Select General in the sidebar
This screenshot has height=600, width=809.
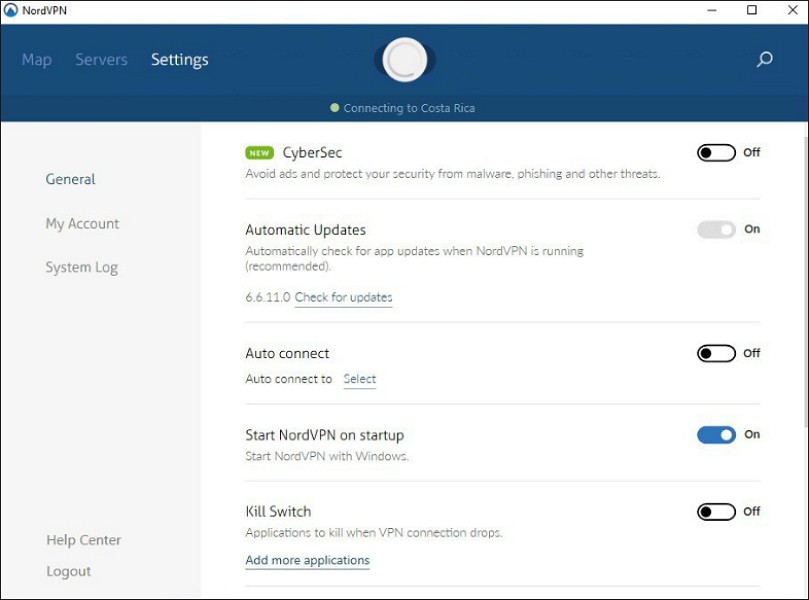(70, 179)
